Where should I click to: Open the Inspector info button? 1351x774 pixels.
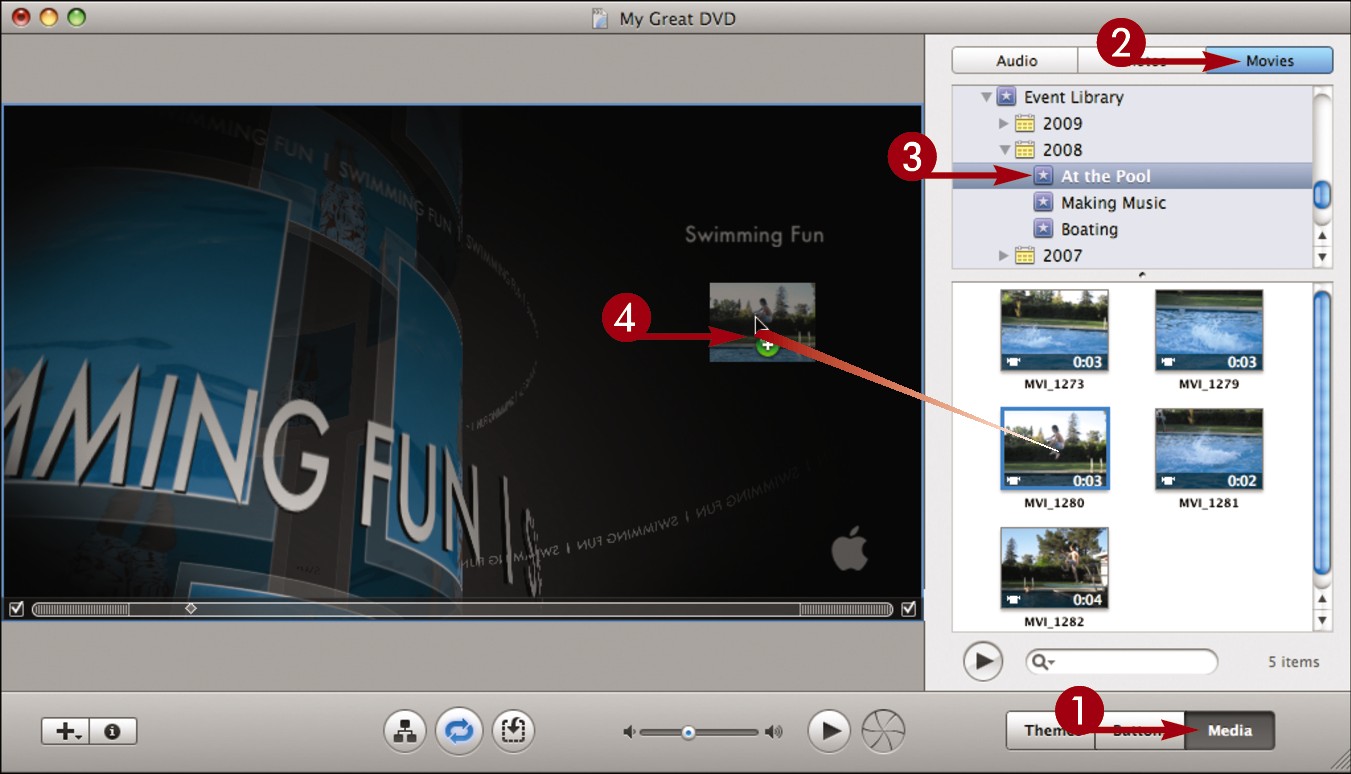[x=113, y=731]
